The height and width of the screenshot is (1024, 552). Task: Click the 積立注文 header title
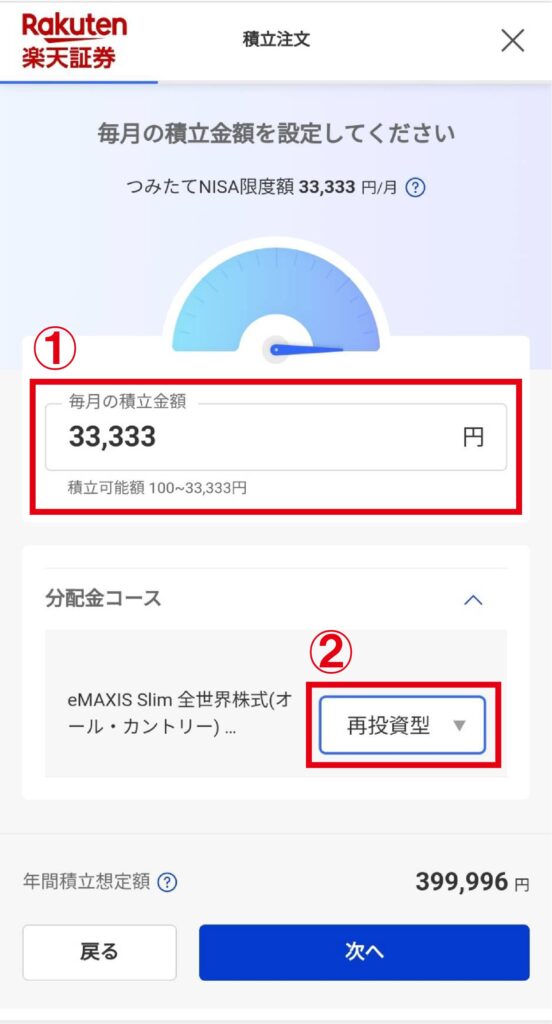(276, 39)
